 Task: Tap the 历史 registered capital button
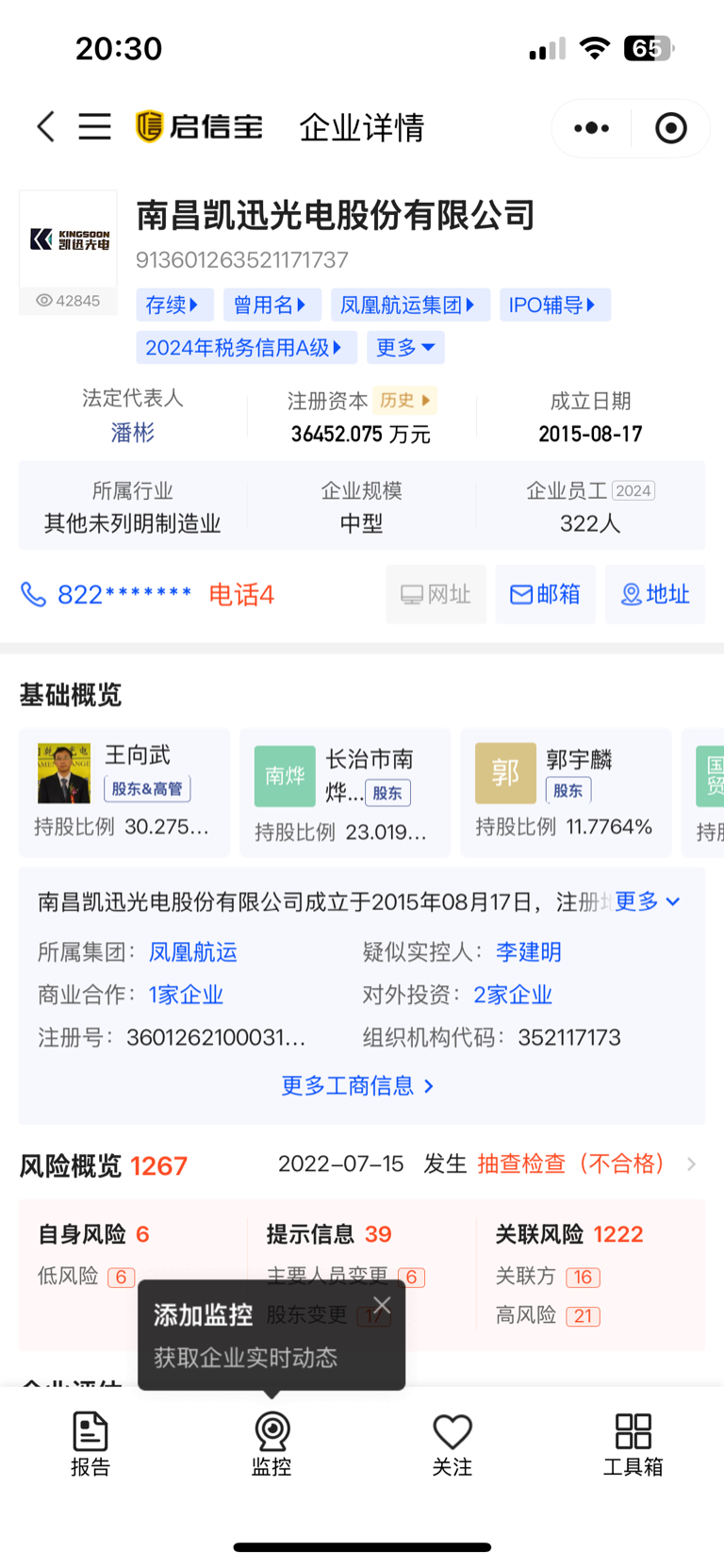(x=405, y=401)
